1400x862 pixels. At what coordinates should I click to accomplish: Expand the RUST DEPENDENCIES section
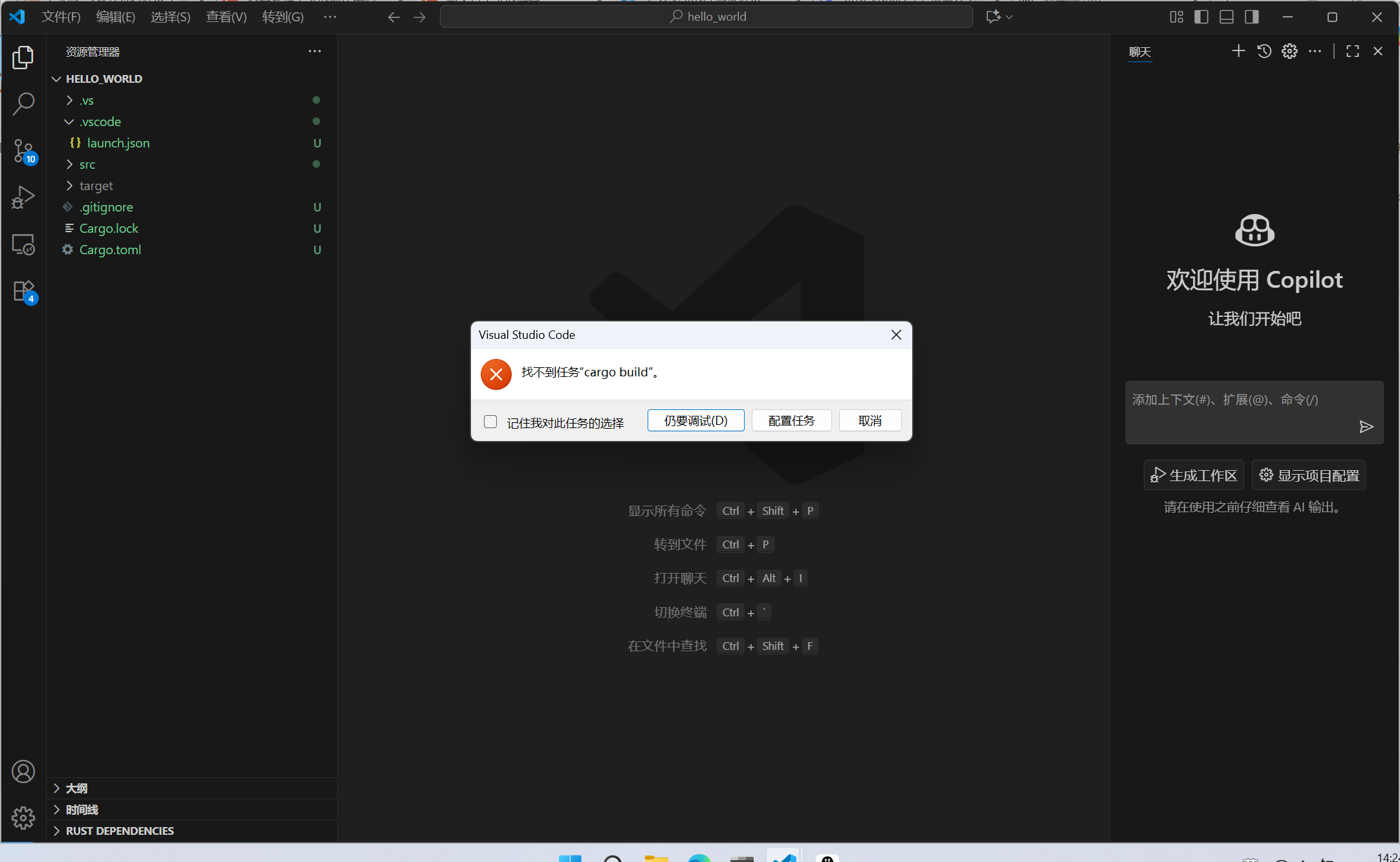tap(120, 831)
